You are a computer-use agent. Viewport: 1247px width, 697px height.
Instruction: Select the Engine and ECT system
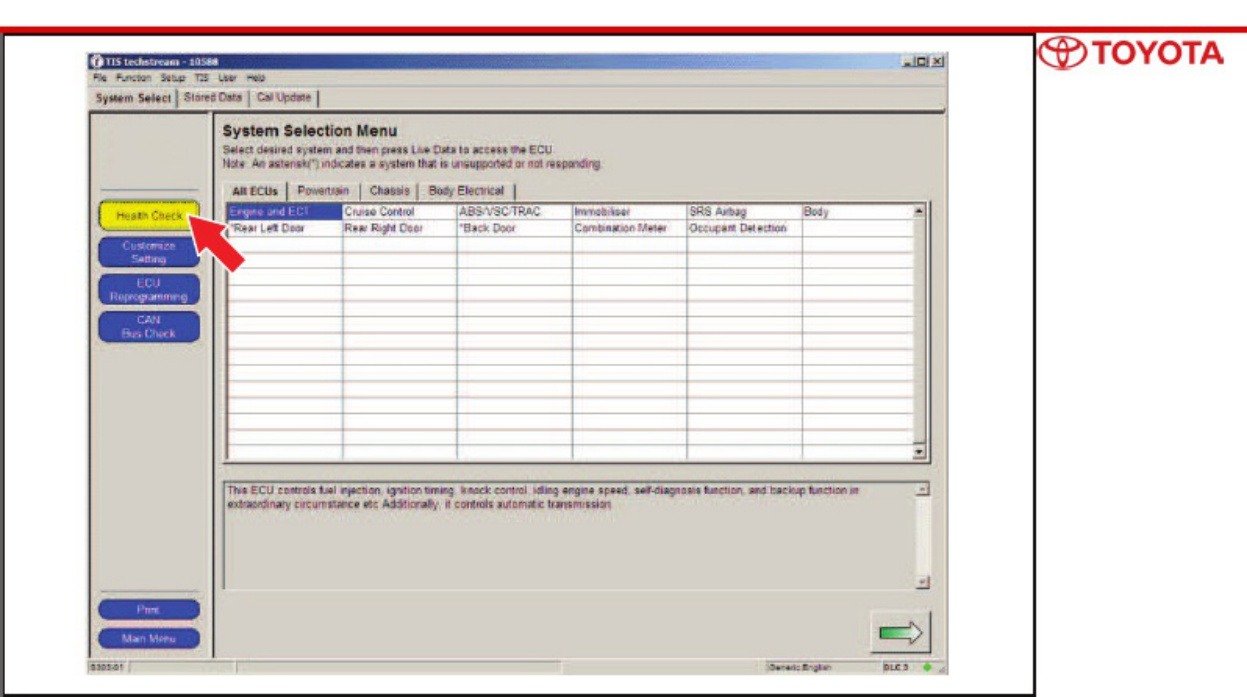(285, 212)
